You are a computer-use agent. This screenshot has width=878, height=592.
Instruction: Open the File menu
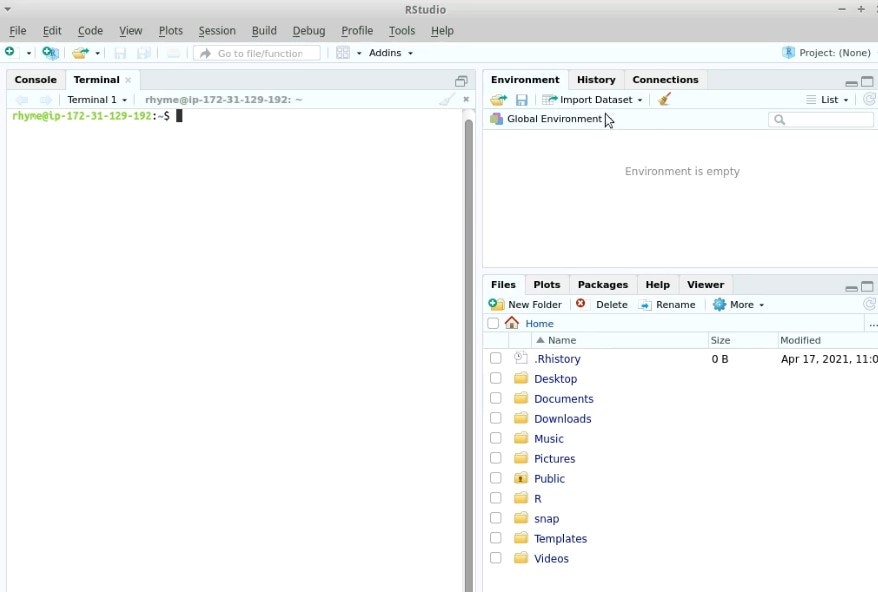pyautogui.click(x=17, y=31)
